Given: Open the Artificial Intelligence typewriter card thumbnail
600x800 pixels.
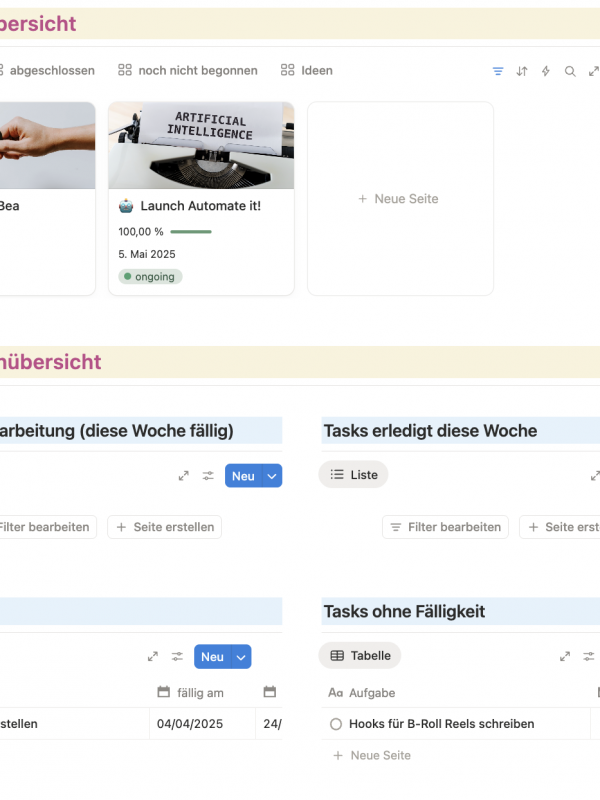Looking at the screenshot, I should [x=201, y=146].
